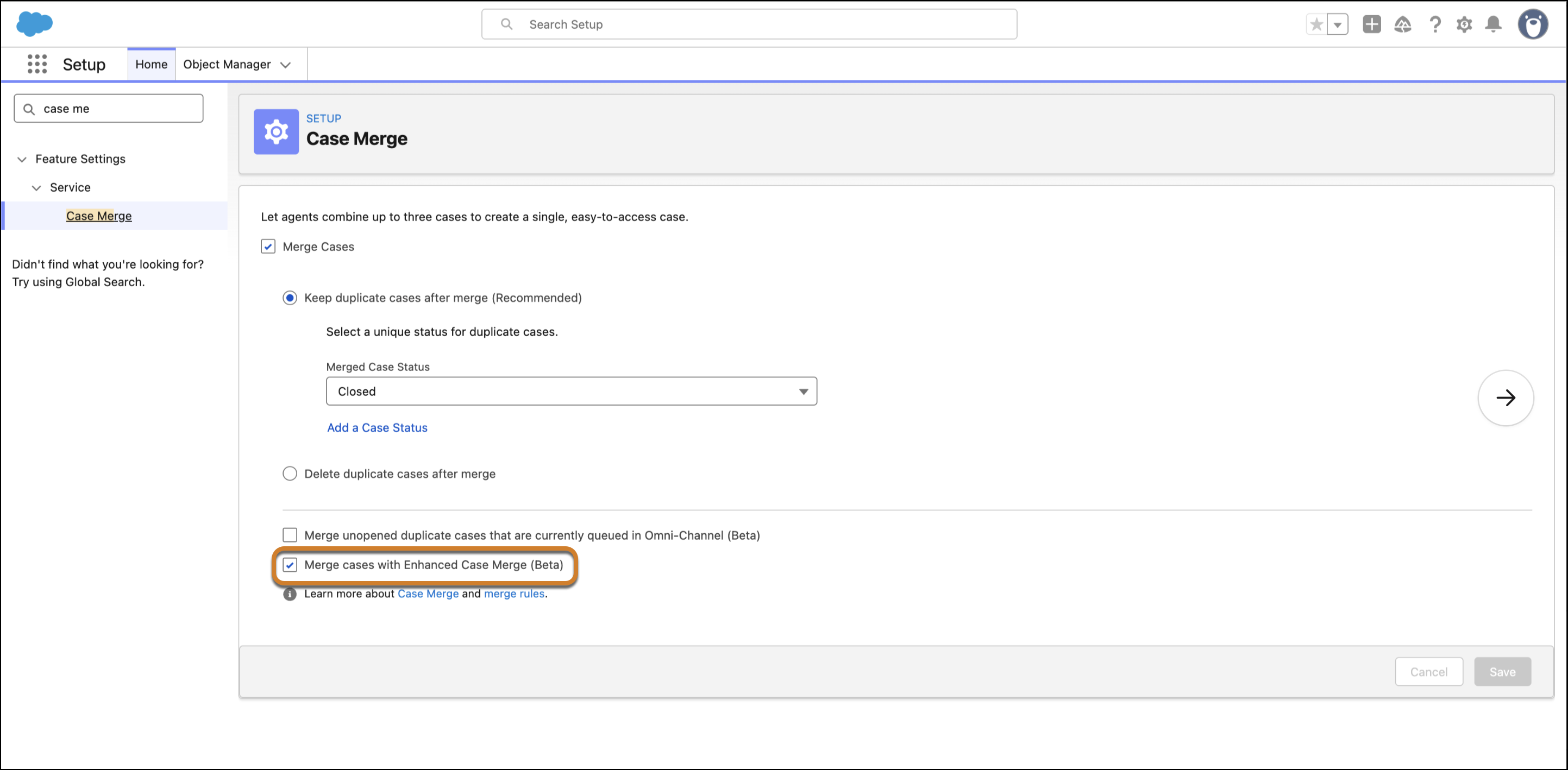This screenshot has width=1568, height=770.
Task: Click the favorites star icon
Action: [1316, 24]
